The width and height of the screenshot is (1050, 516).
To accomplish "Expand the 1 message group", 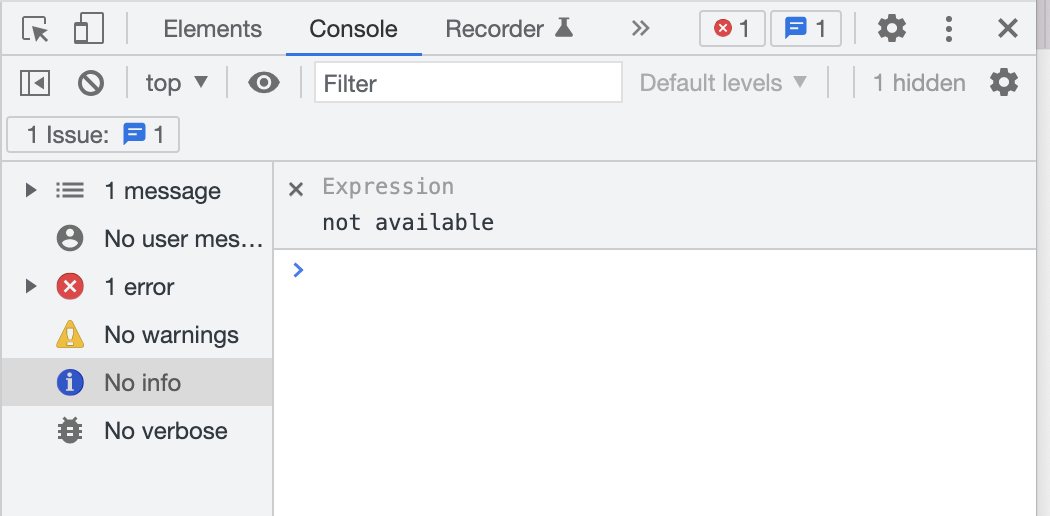I will [x=31, y=190].
